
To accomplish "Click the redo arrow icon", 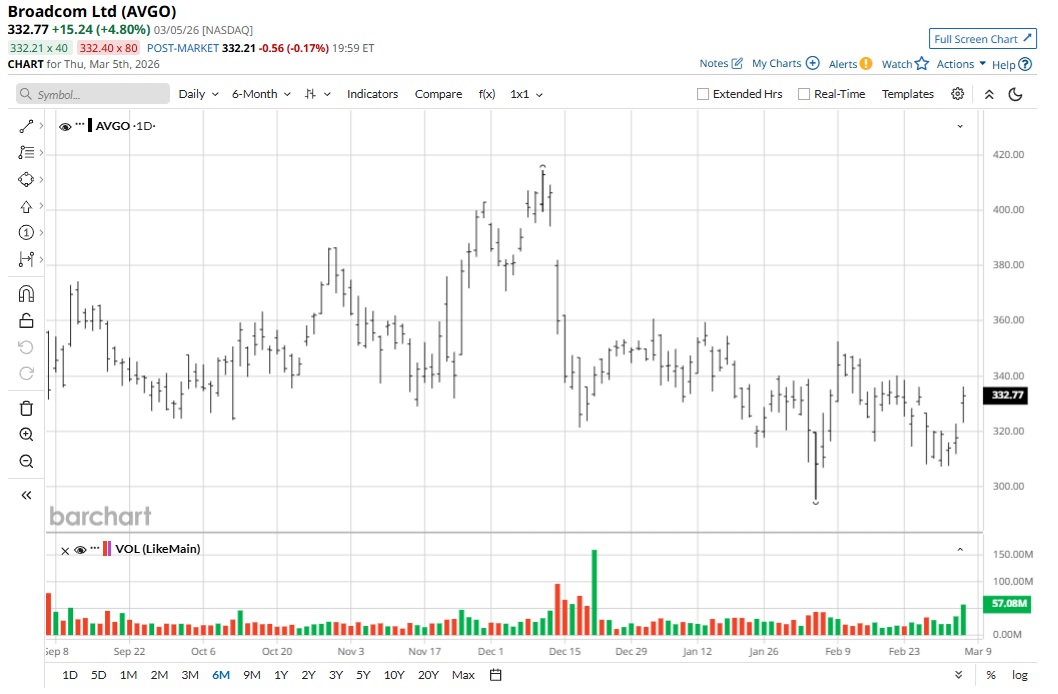I will [26, 374].
